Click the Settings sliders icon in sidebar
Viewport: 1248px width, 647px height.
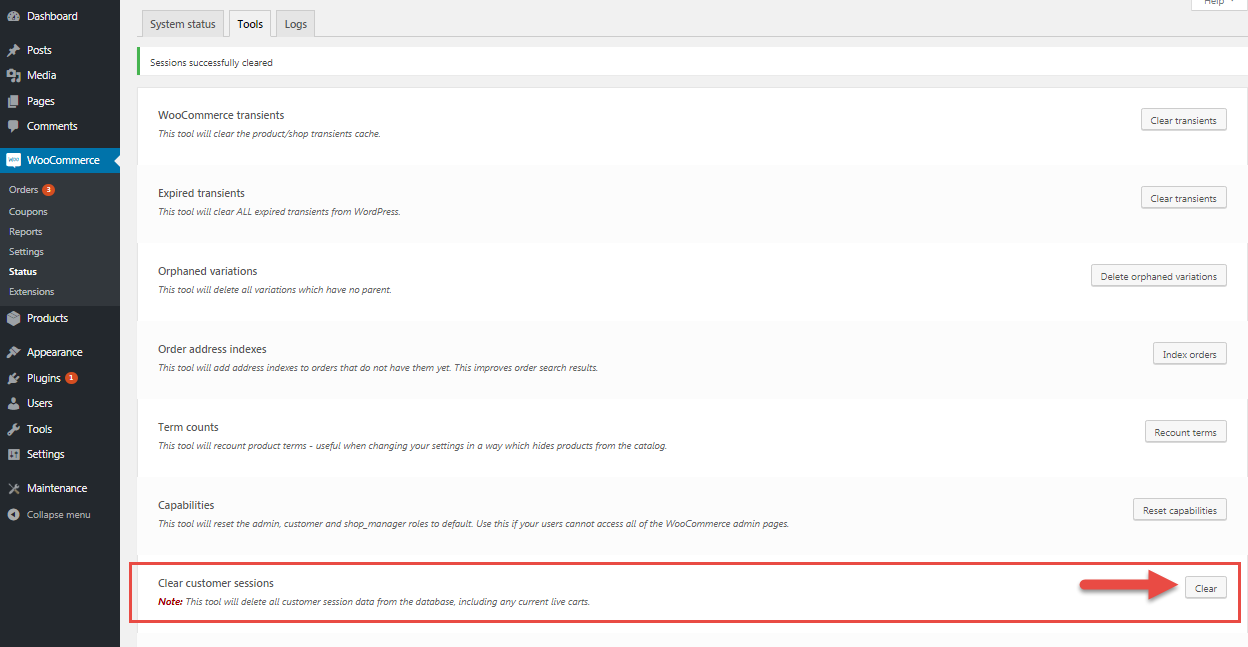[13, 454]
